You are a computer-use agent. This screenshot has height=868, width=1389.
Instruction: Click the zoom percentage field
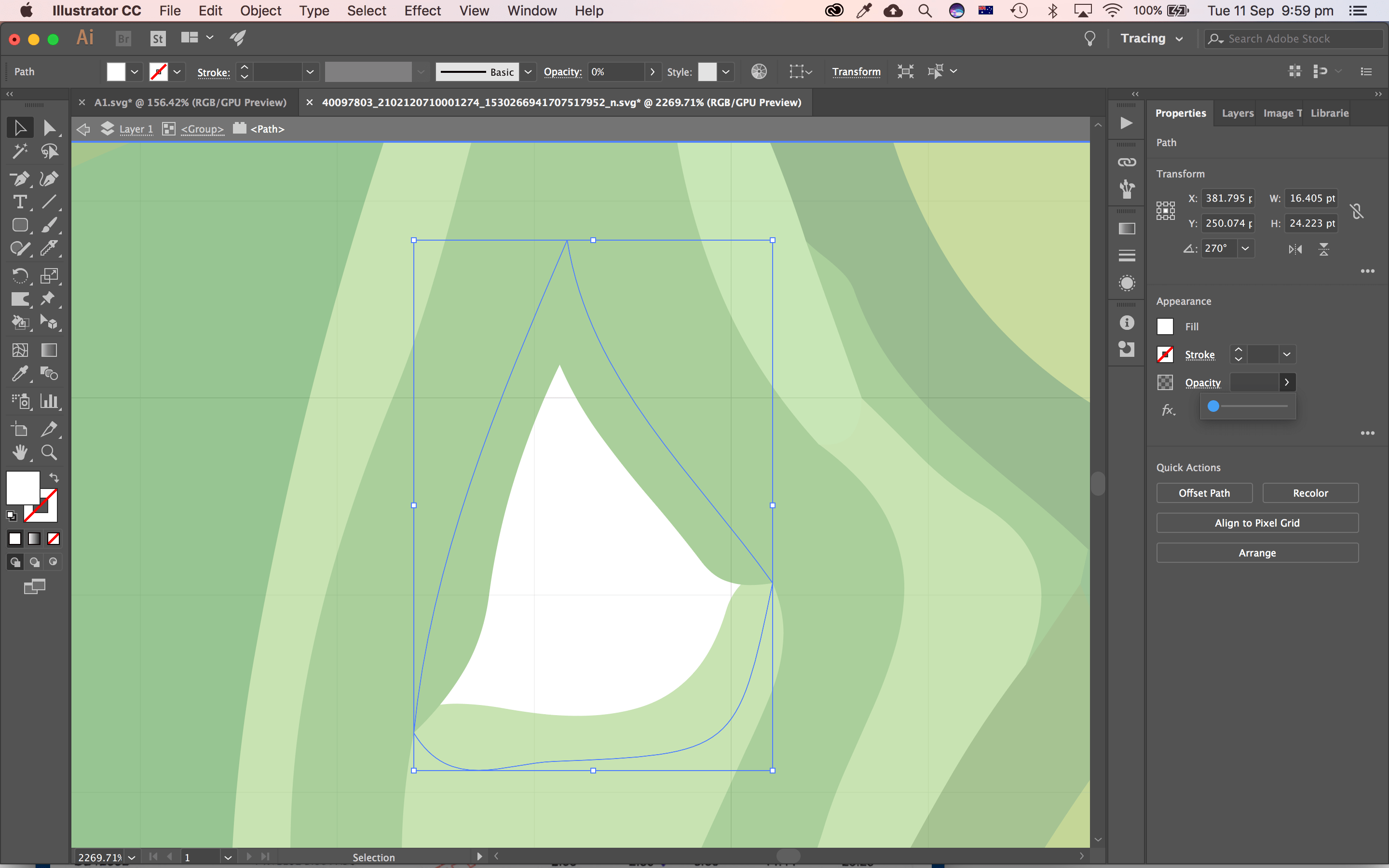100,857
